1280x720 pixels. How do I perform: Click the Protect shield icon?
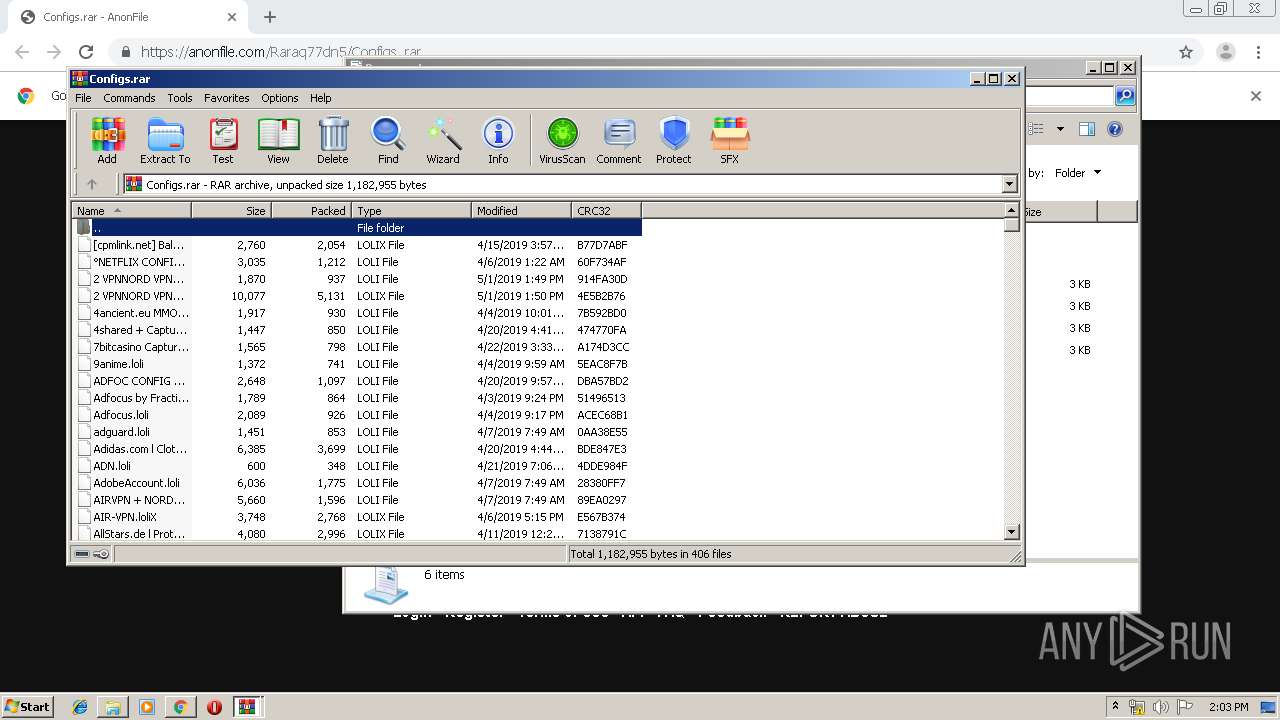pyautogui.click(x=674, y=141)
